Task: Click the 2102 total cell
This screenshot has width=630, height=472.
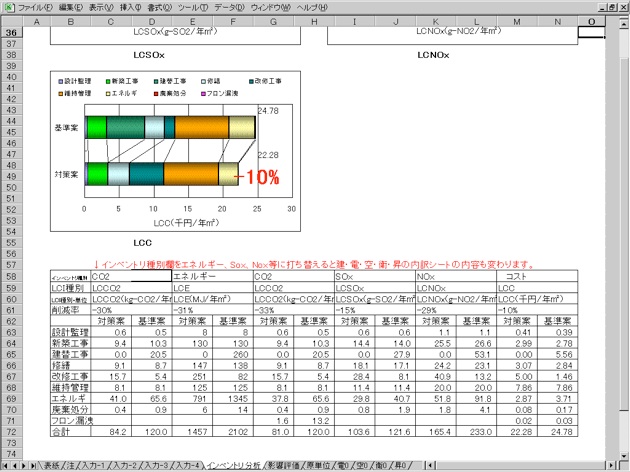Action: pyautogui.click(x=233, y=432)
